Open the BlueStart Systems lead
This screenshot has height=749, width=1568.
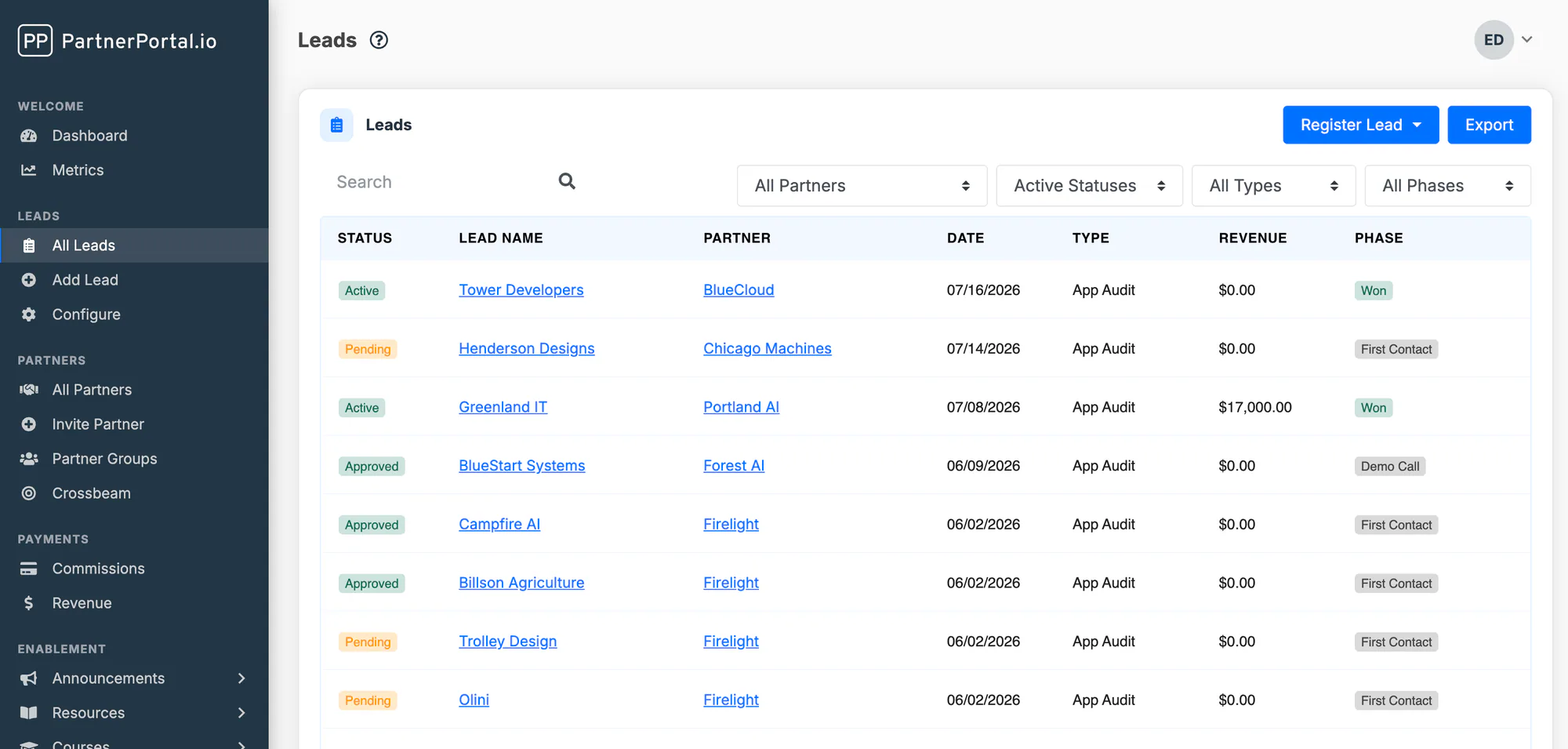(522, 466)
